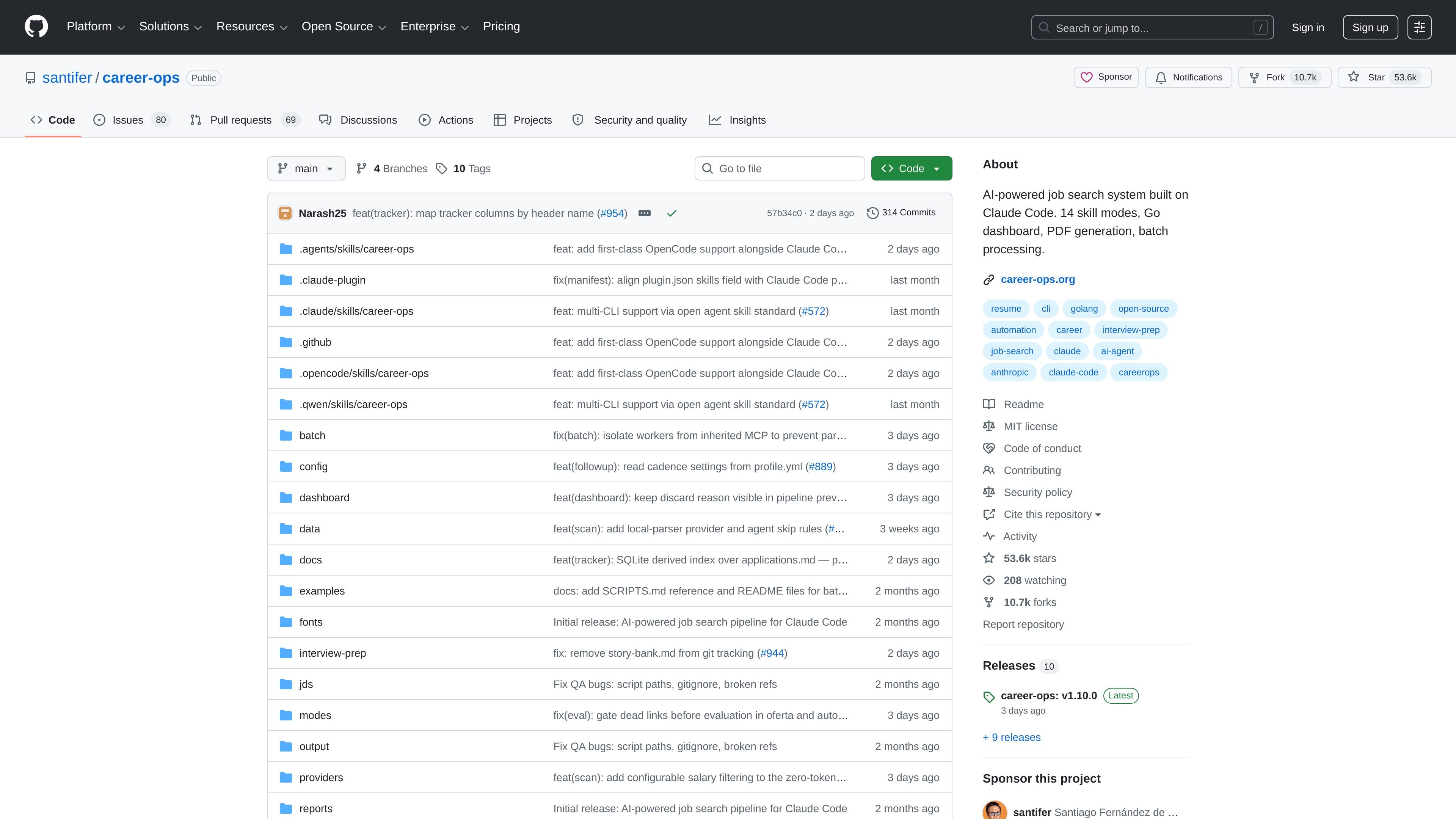Click the tag icon beside release v1.10.0
Viewport: 1456px width, 819px height.
tap(988, 697)
